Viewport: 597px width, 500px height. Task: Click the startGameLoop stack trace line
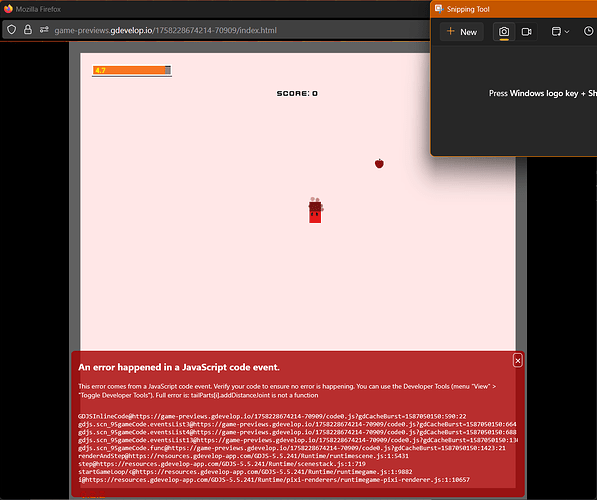pos(245,472)
